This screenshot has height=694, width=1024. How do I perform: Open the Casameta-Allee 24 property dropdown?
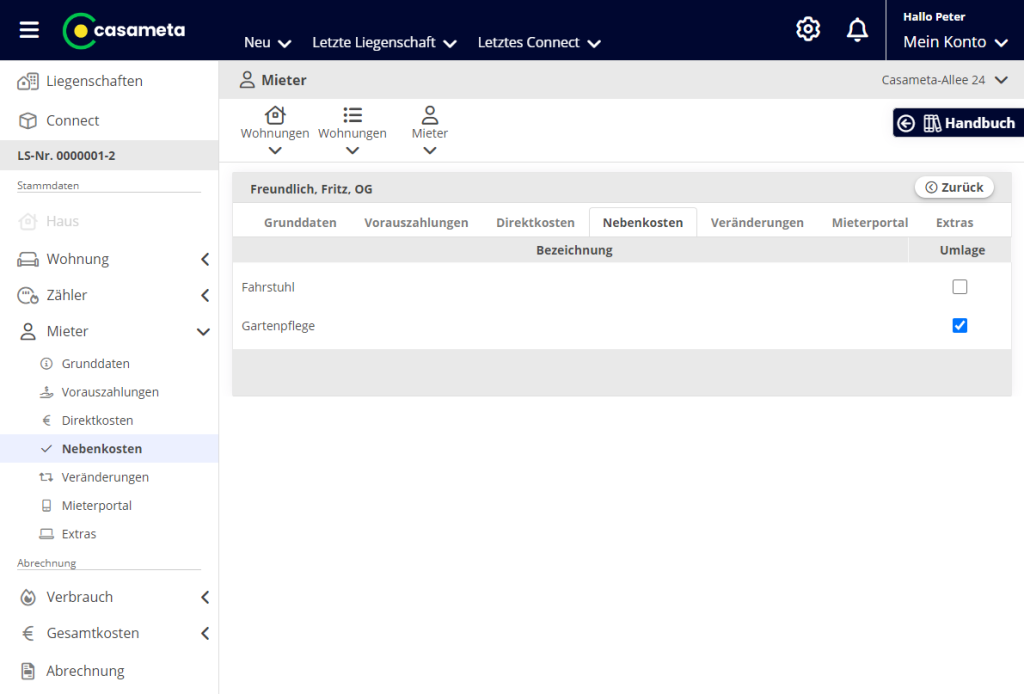click(944, 80)
